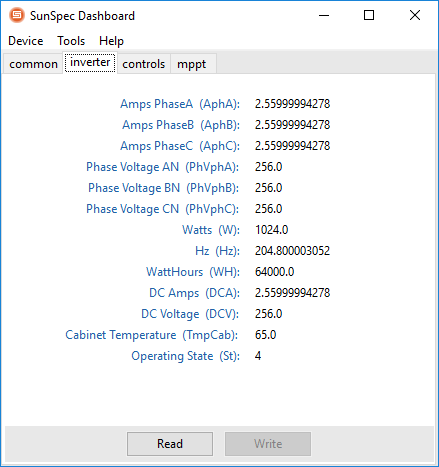Screen dimensions: 439x467
Task: Minimize the SunSpec Dashboard window
Action: pyautogui.click(x=324, y=15)
